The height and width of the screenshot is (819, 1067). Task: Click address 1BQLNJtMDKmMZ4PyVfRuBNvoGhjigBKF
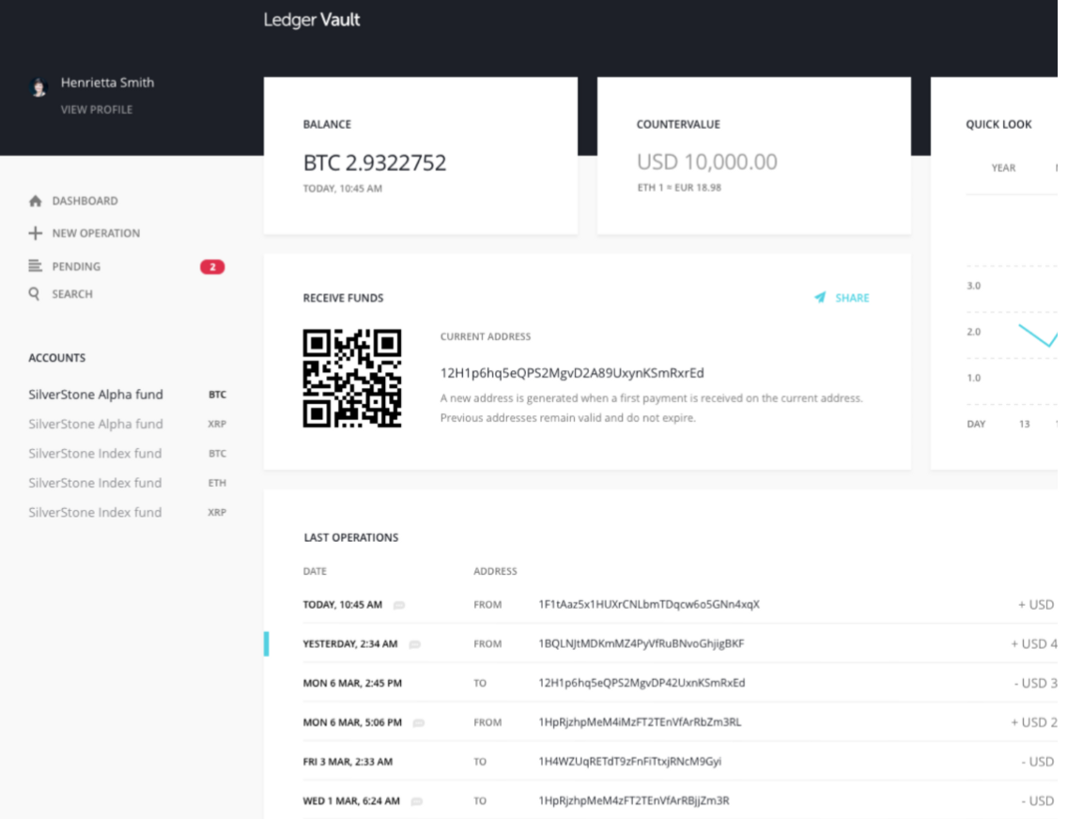[x=641, y=644]
